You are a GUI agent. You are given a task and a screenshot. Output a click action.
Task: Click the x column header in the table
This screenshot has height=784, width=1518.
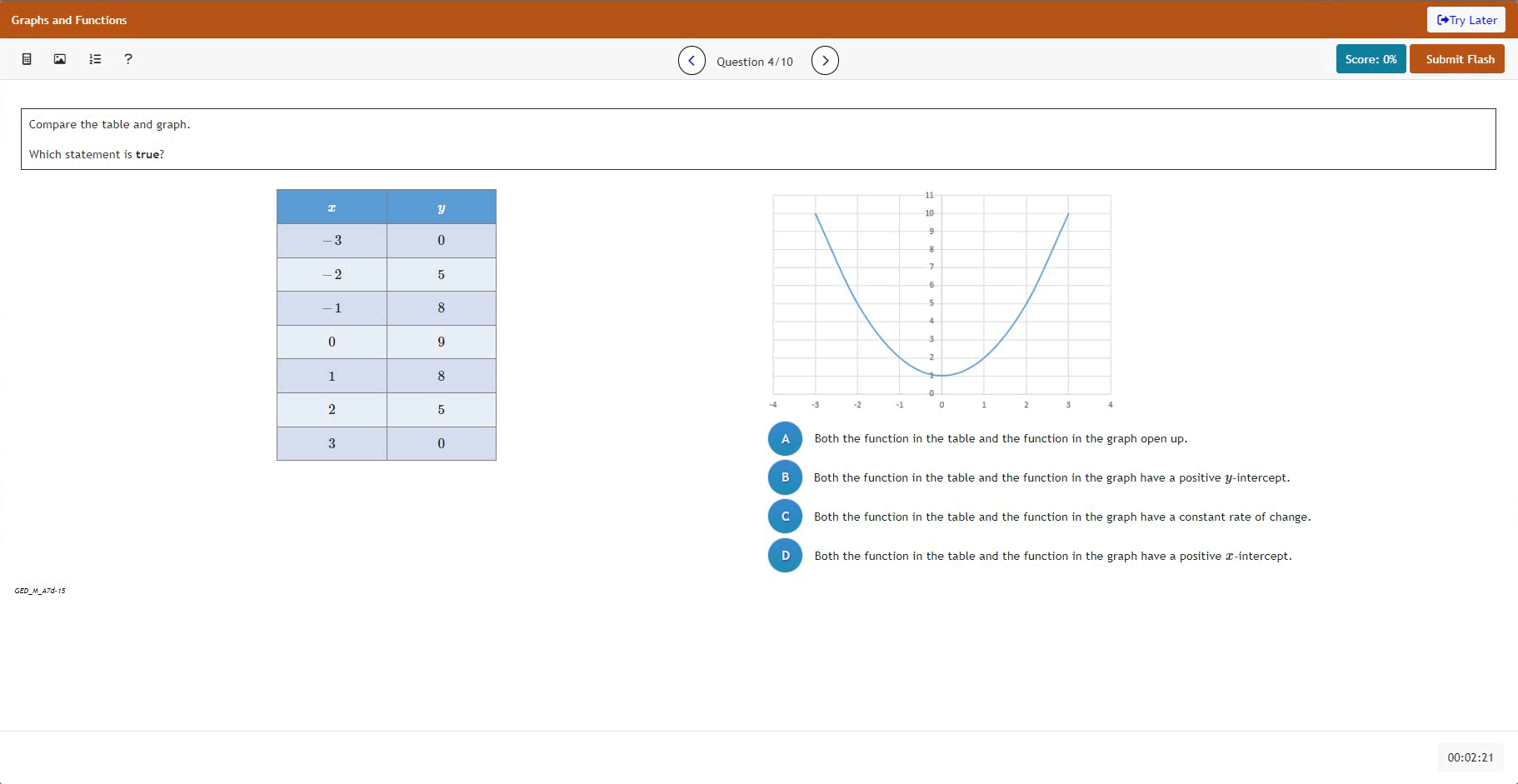(x=332, y=207)
